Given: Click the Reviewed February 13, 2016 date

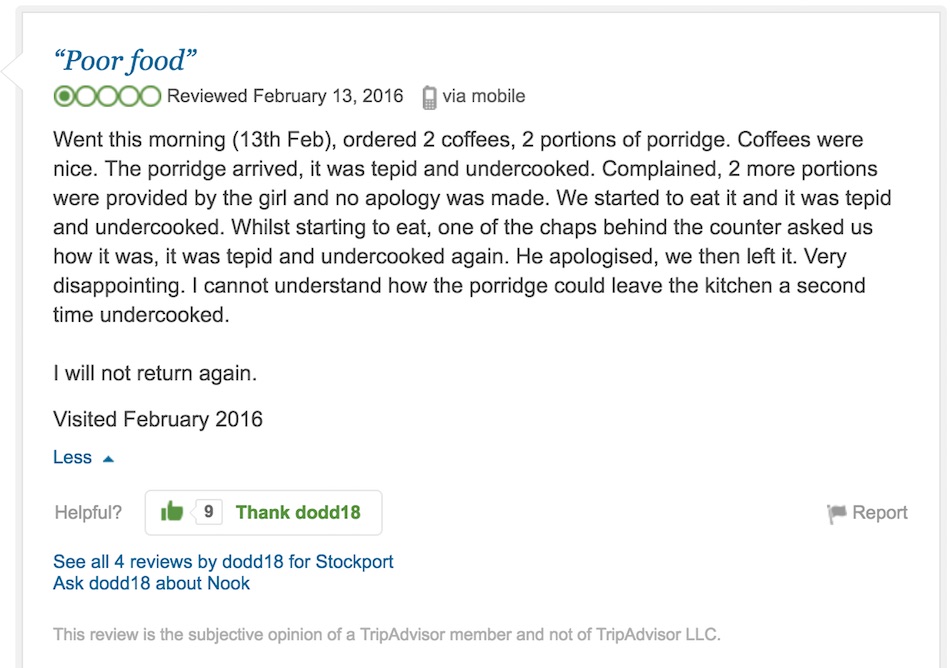Looking at the screenshot, I should click(x=285, y=96).
